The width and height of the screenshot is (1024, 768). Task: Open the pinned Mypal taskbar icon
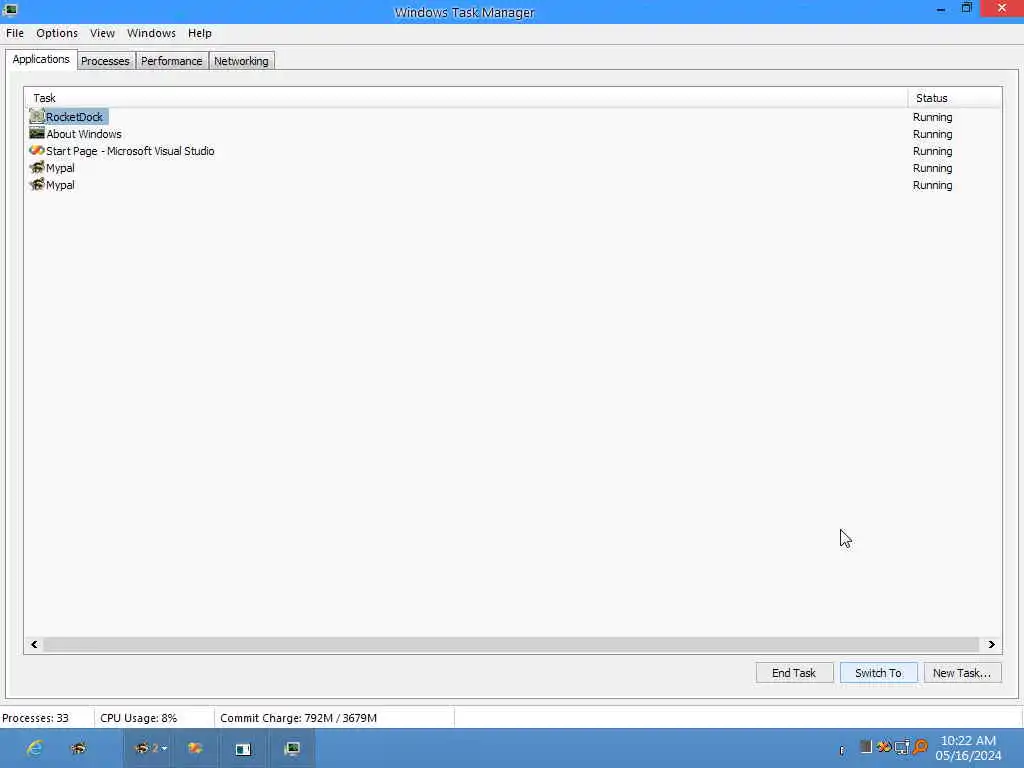click(x=78, y=748)
